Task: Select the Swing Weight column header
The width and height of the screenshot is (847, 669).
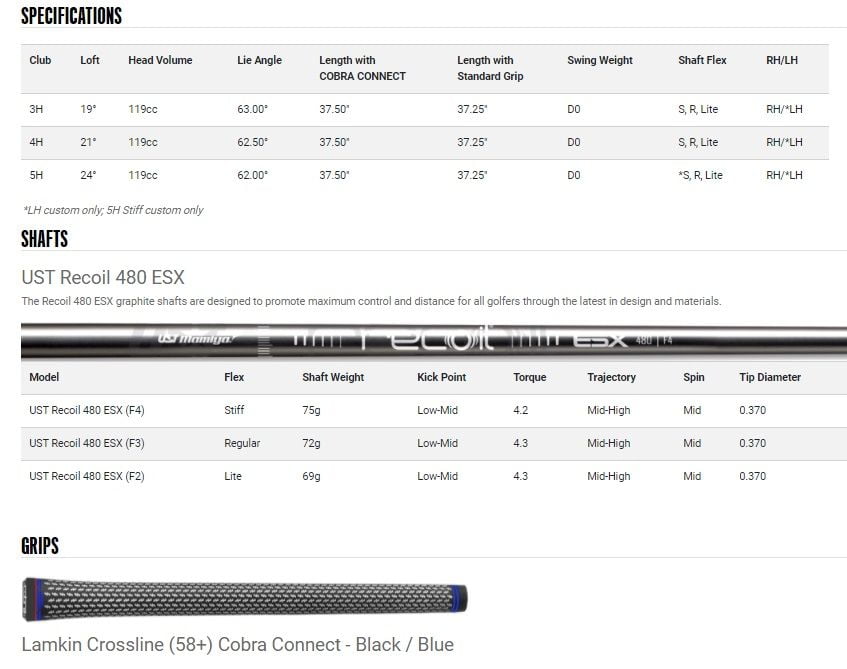Action: point(600,60)
